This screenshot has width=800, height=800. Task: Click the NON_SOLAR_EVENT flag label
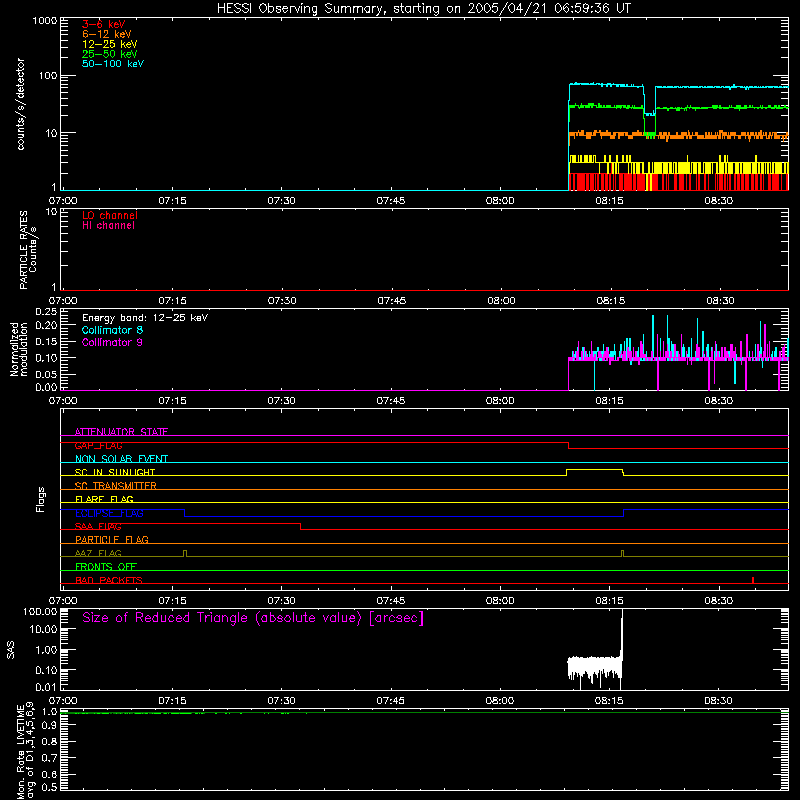pyautogui.click(x=121, y=459)
